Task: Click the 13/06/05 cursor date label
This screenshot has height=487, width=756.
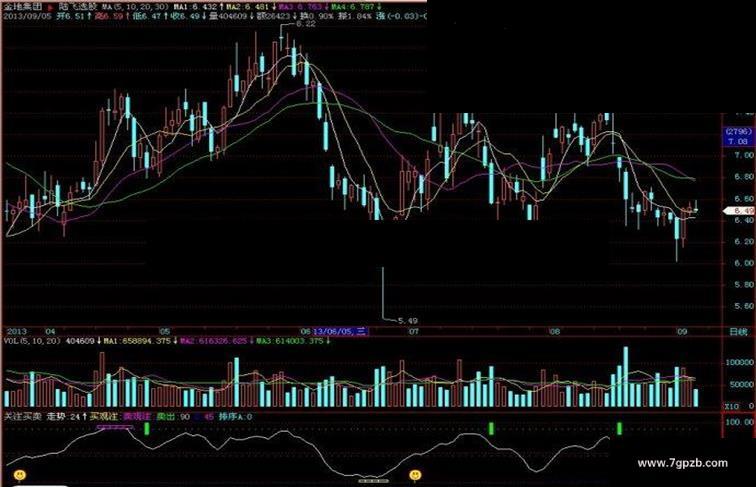Action: coord(340,331)
